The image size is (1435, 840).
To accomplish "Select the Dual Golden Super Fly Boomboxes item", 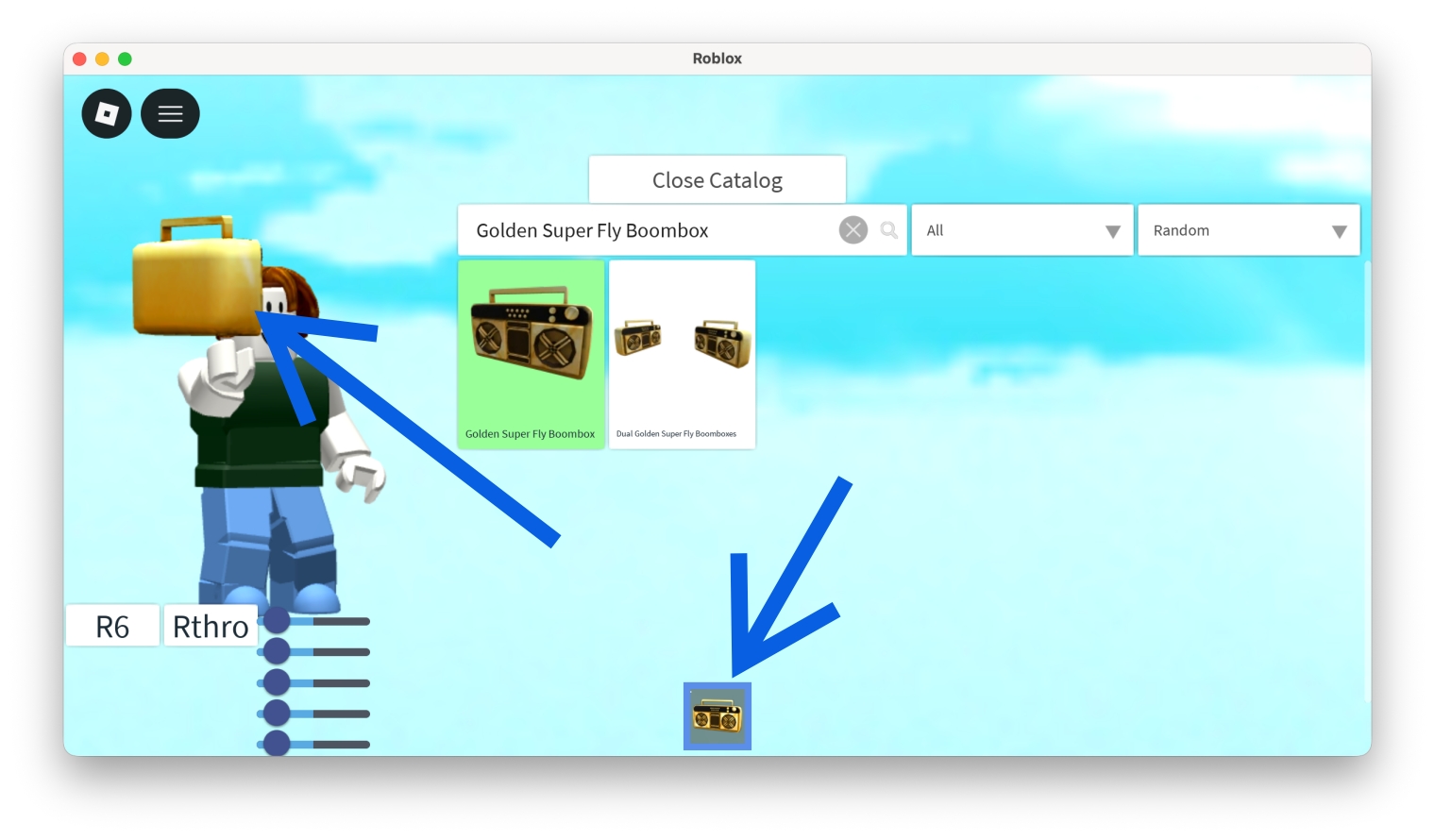I will click(682, 349).
